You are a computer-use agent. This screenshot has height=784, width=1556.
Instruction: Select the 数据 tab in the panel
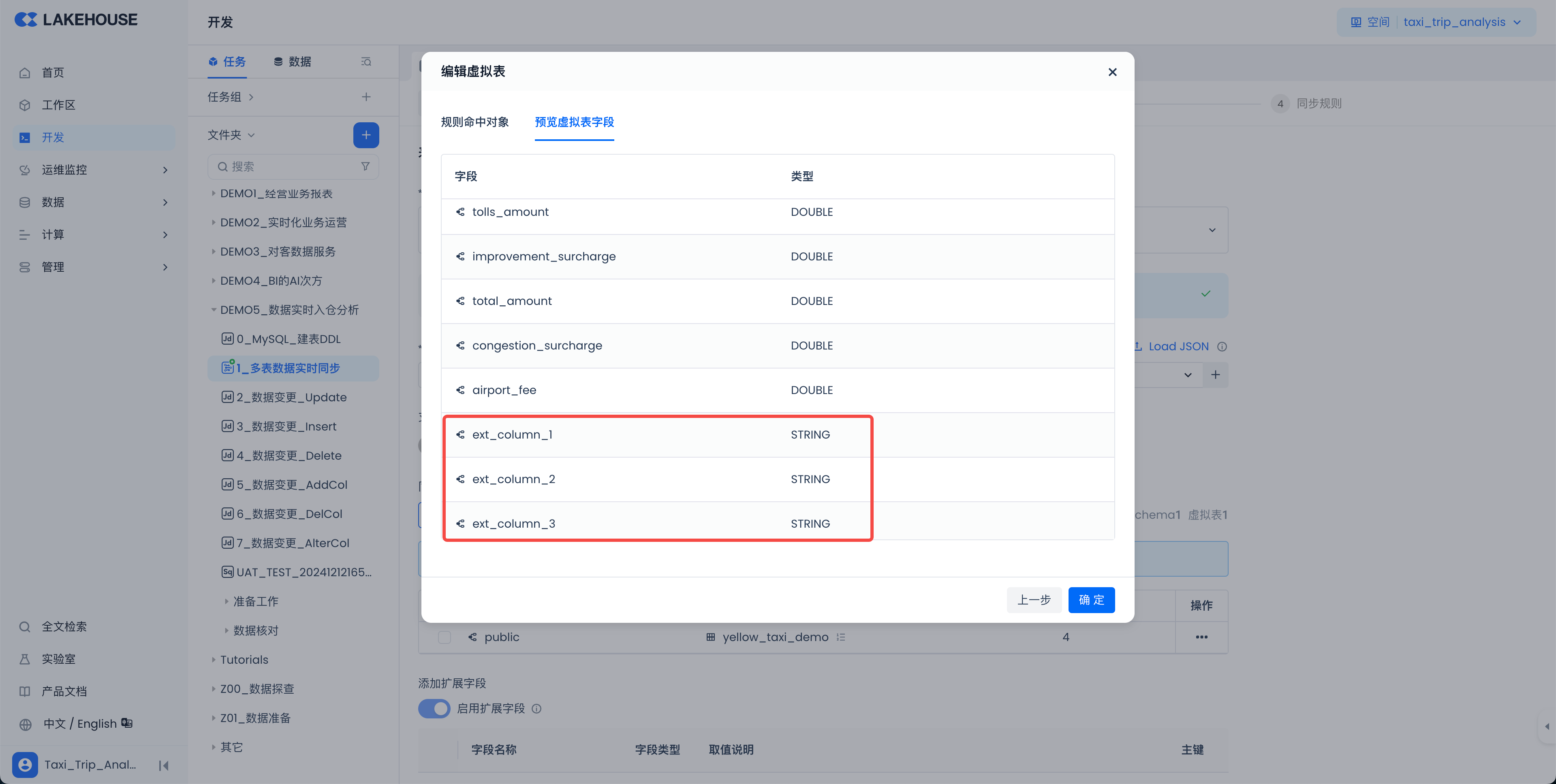click(292, 62)
